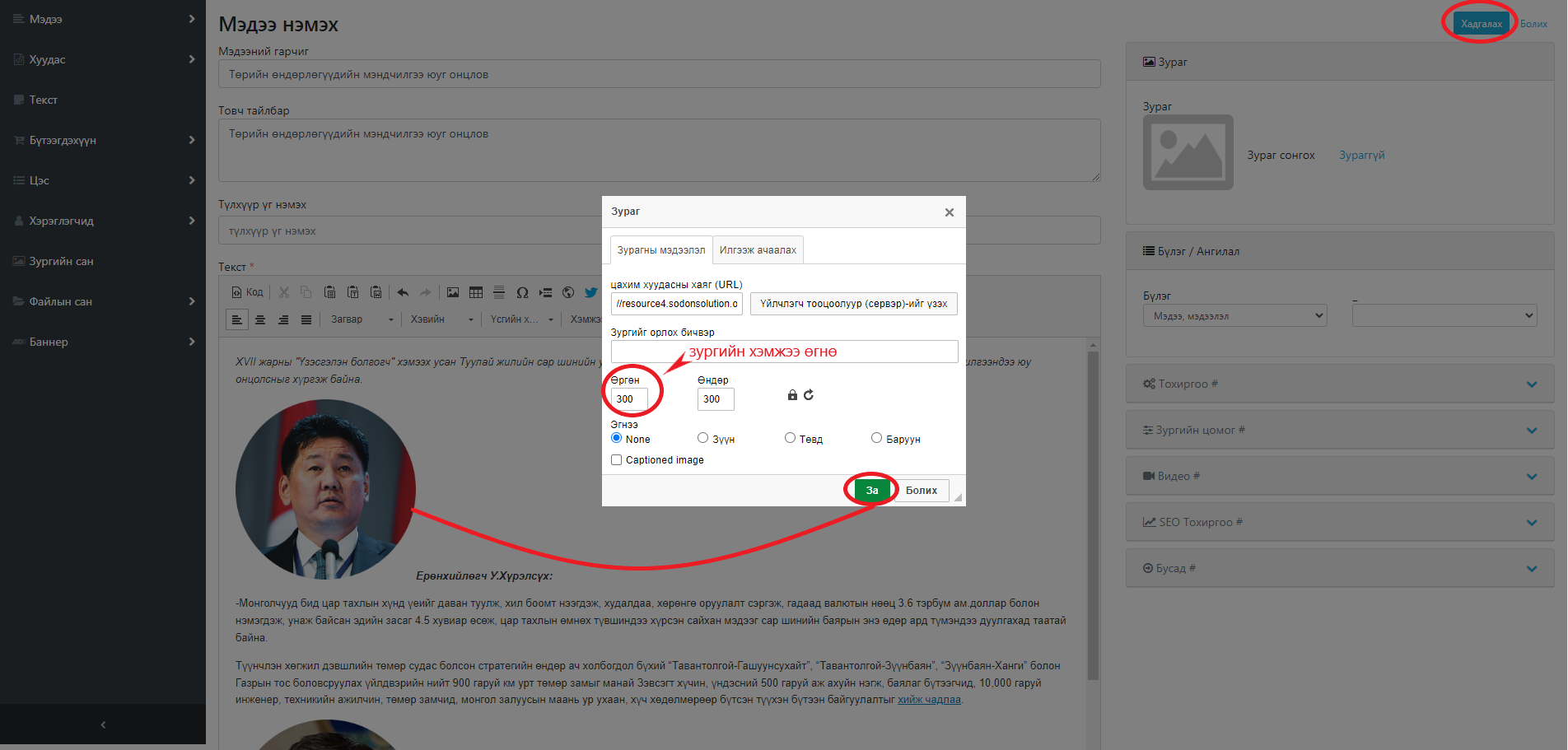Click the Twitter bird toolbar icon
Screen dimensions: 1568x750
[590, 292]
